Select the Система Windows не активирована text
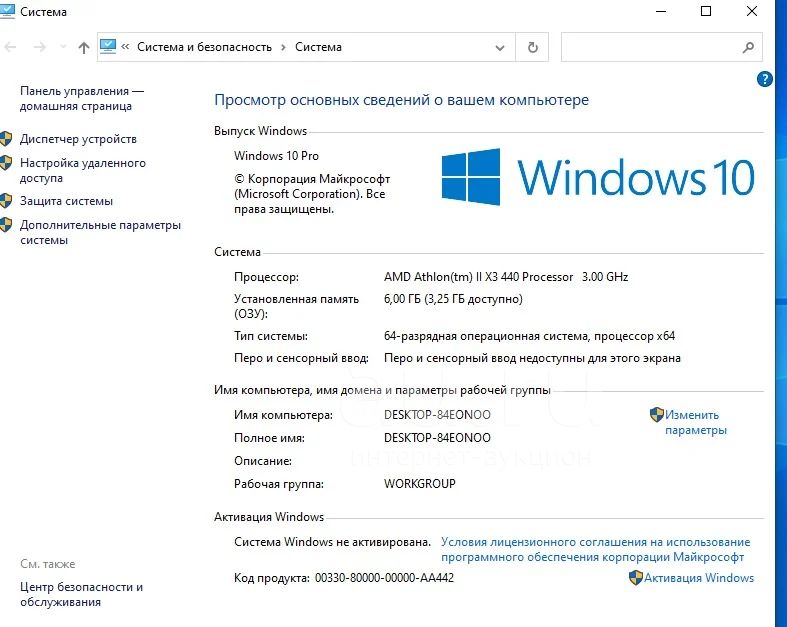 pos(332,542)
